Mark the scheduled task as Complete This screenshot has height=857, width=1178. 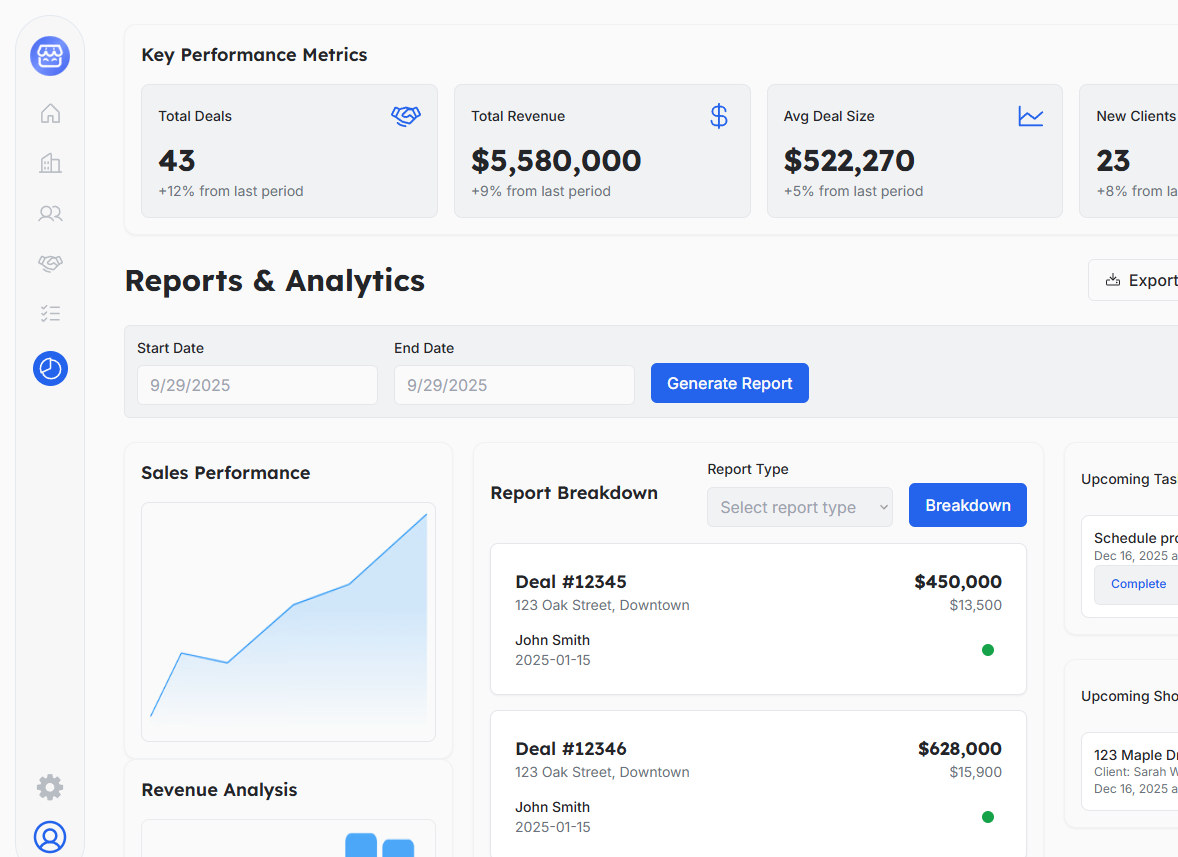[1138, 584]
